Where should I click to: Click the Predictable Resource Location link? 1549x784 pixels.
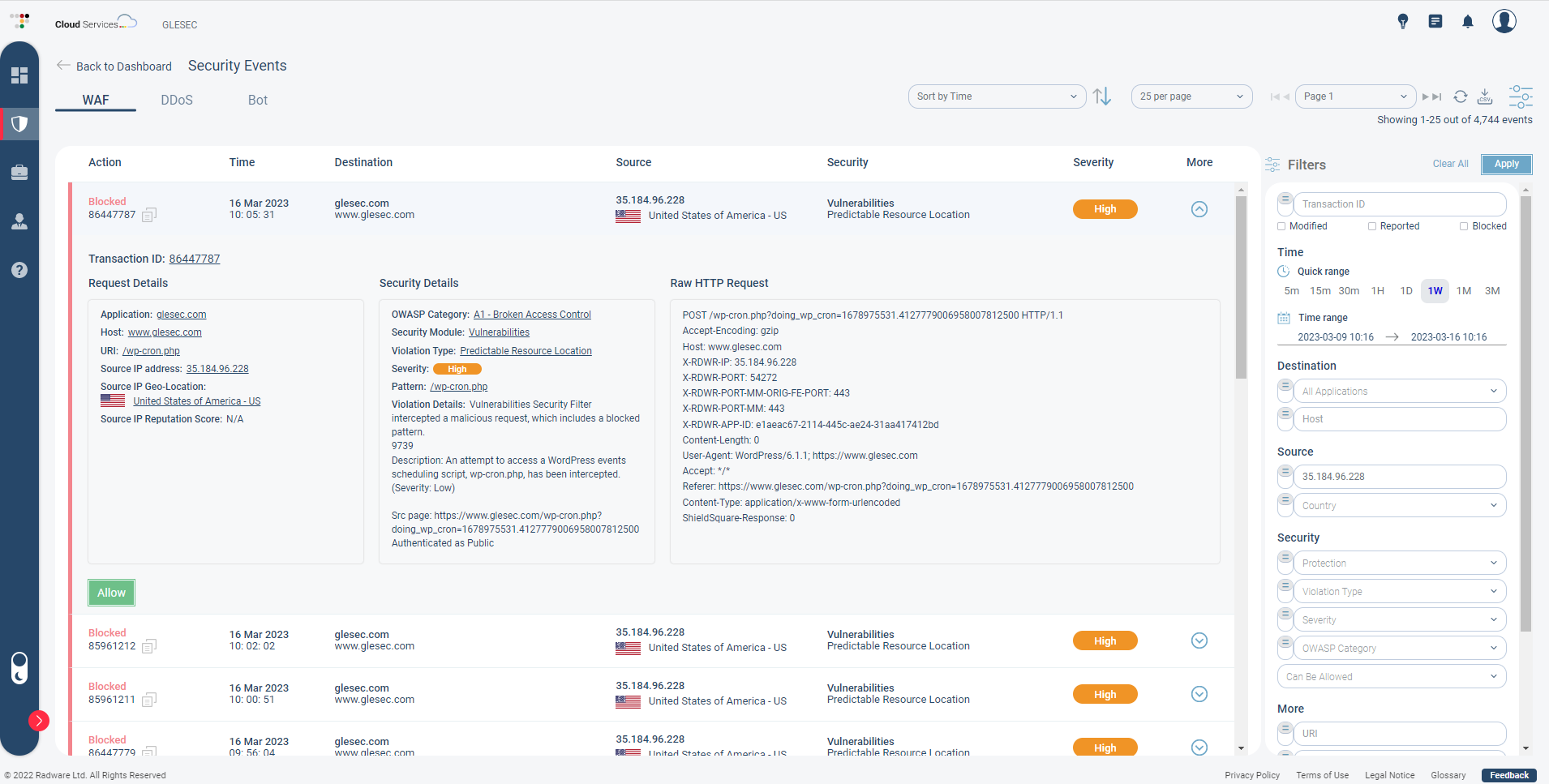coord(526,351)
